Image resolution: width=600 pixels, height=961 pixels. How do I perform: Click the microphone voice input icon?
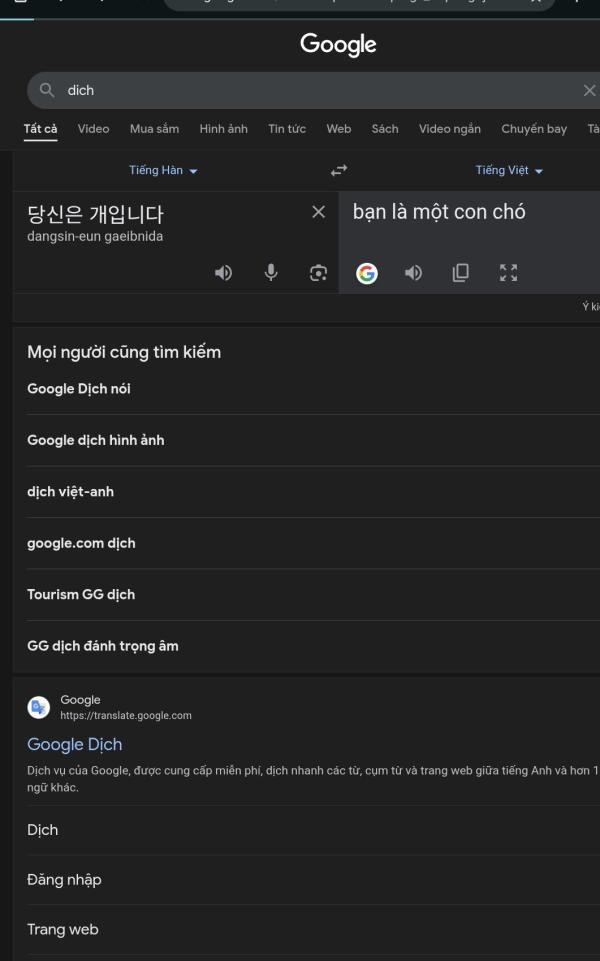click(x=271, y=273)
